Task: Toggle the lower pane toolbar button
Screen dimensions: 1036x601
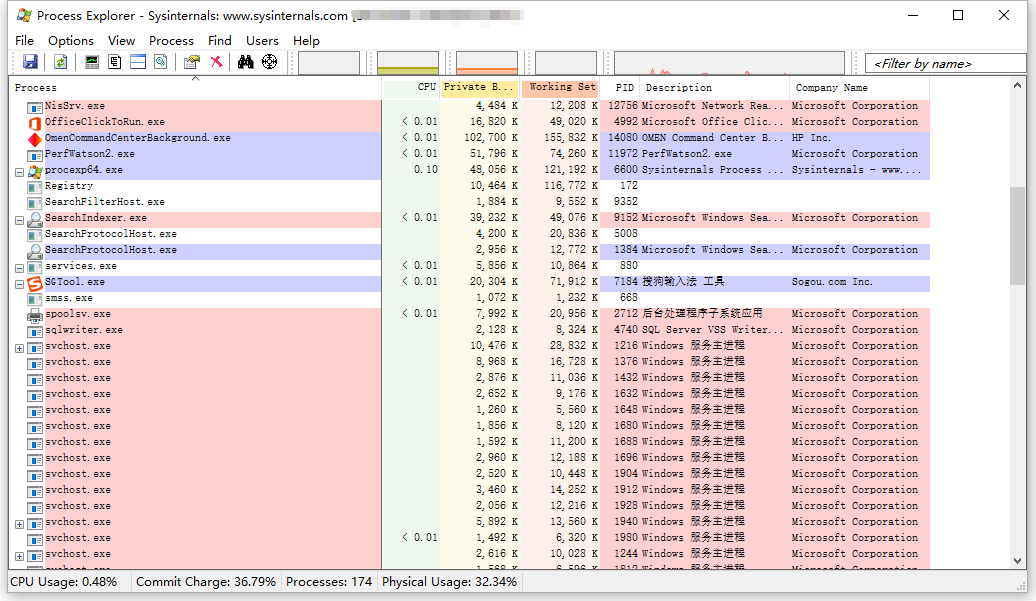Action: point(138,63)
